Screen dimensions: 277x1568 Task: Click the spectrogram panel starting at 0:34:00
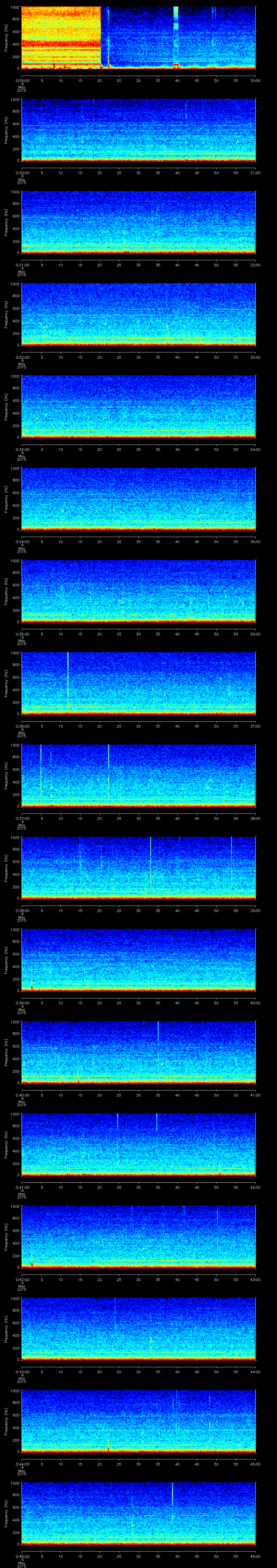138,499
